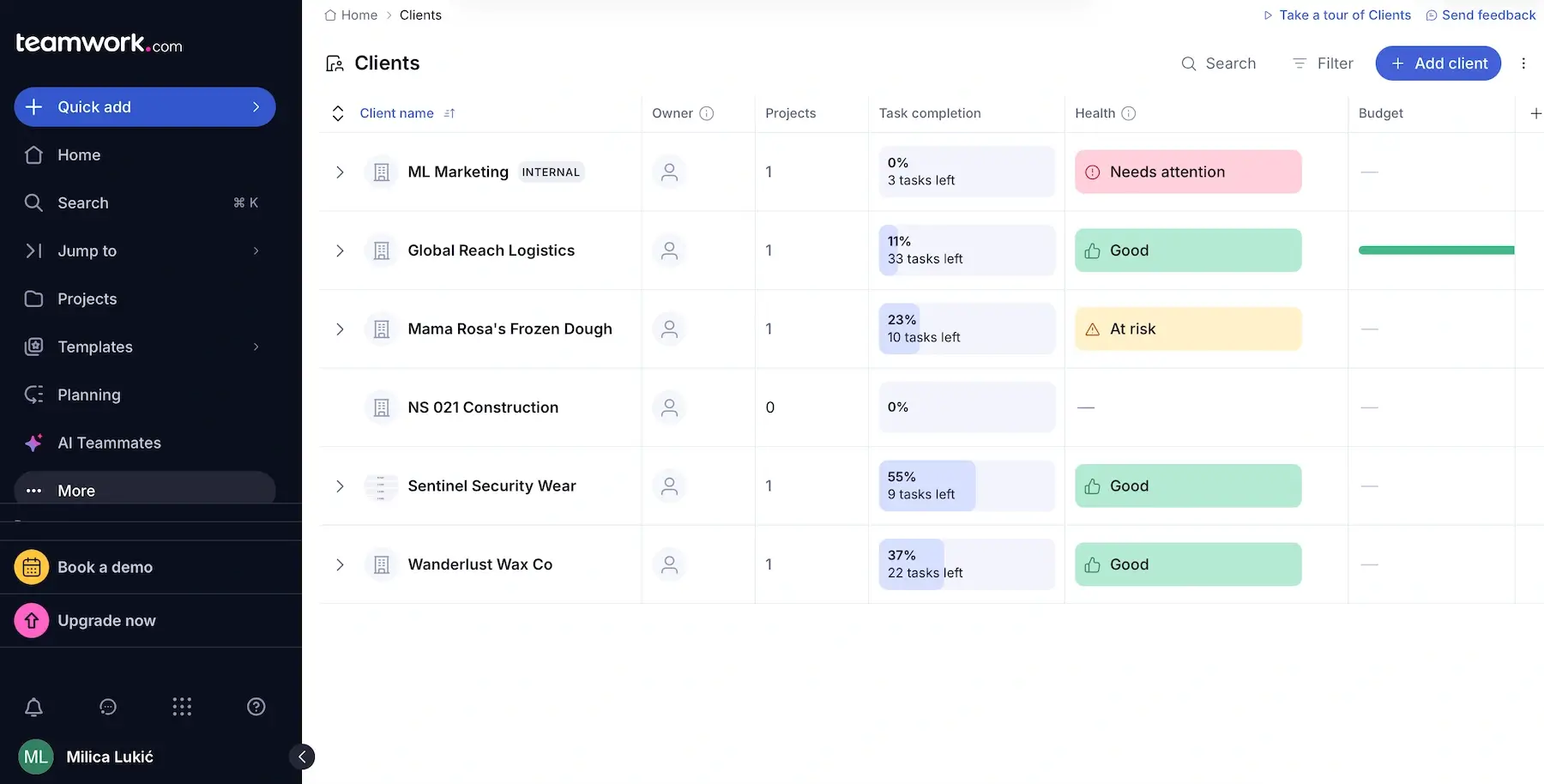Follow the Take a tour of Clients link
The width and height of the screenshot is (1544, 784).
pos(1344,15)
